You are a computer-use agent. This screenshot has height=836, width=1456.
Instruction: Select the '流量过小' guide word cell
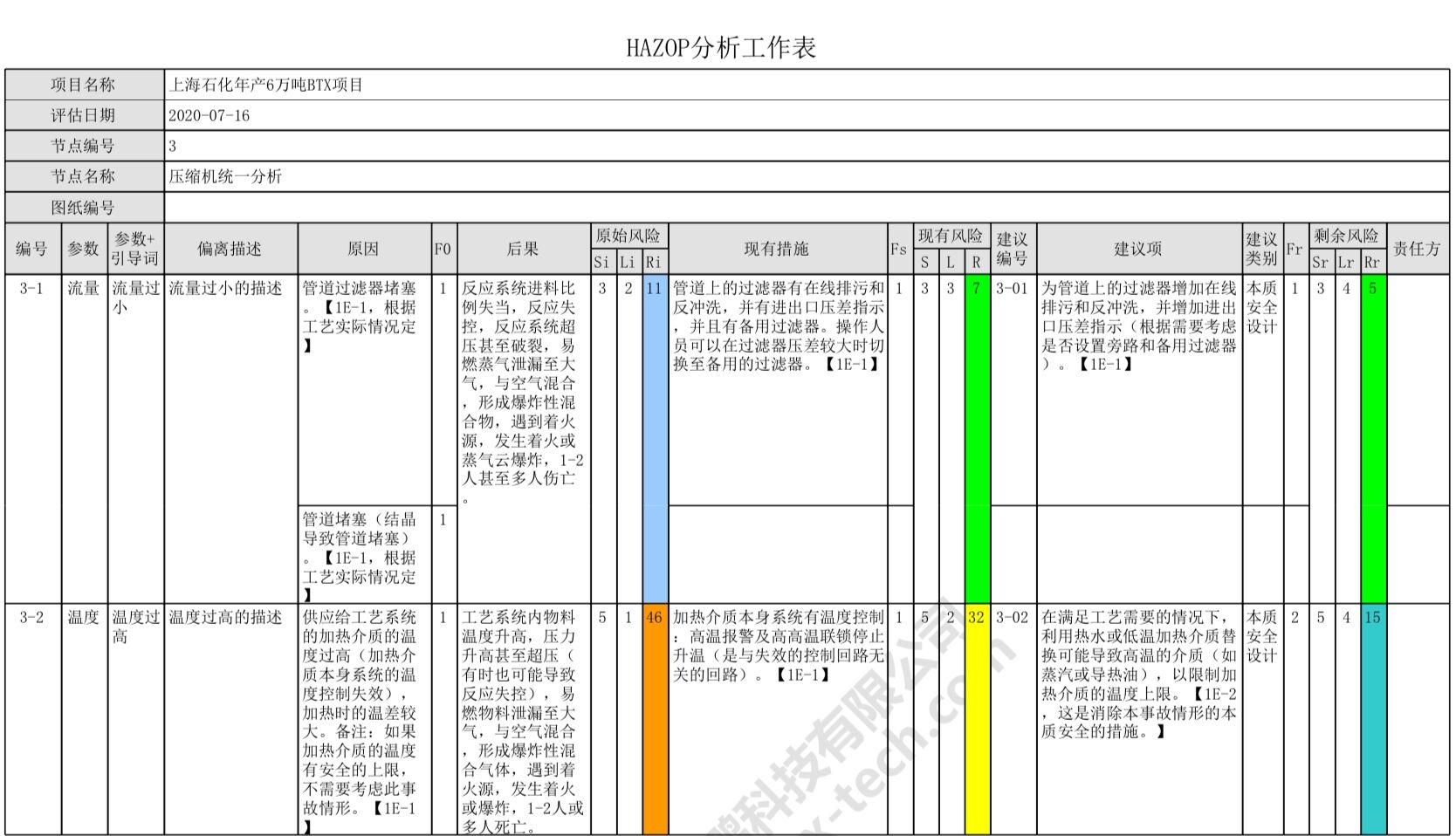135,438
